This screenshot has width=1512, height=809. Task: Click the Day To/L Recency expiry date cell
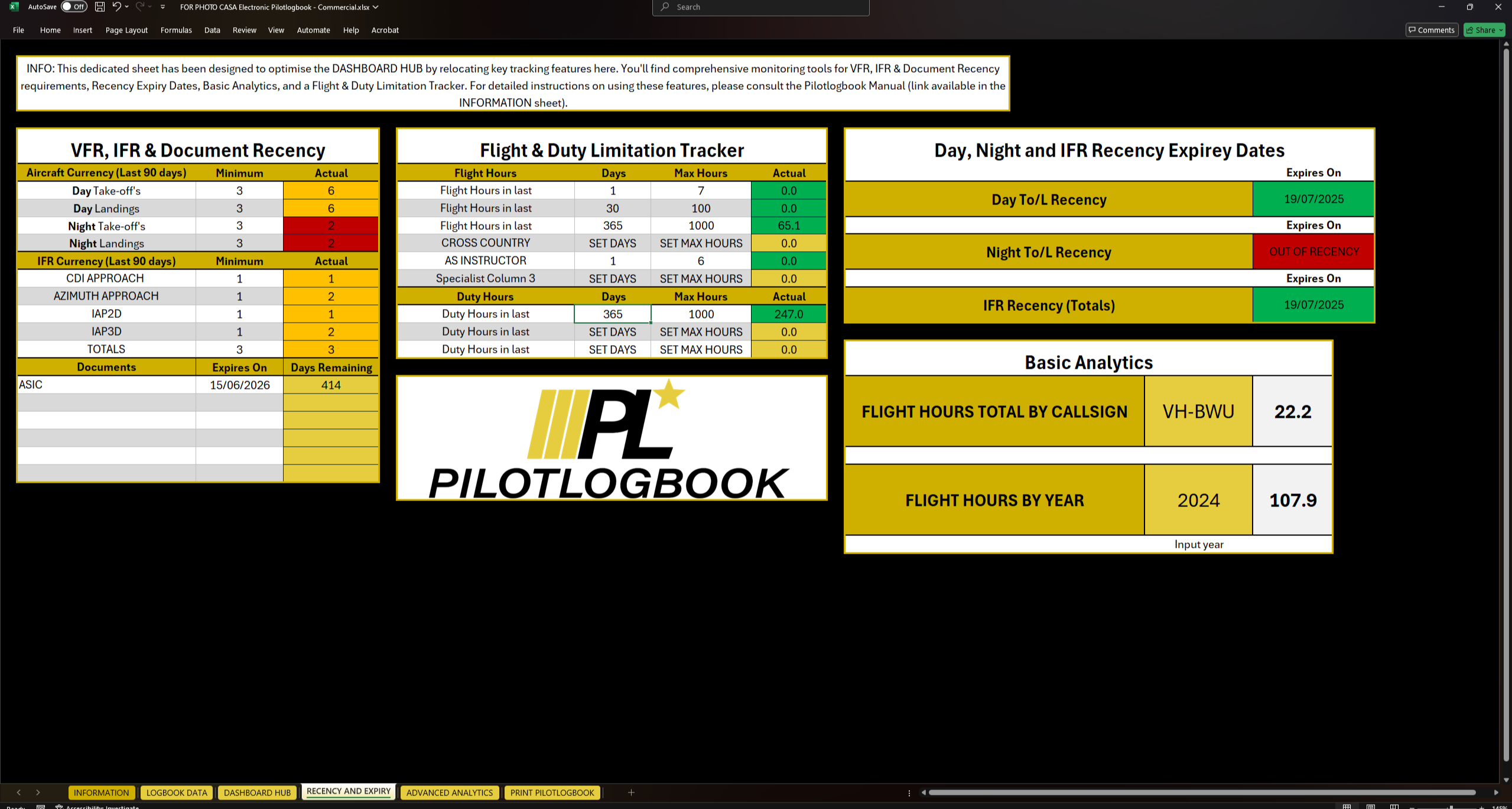(x=1313, y=199)
